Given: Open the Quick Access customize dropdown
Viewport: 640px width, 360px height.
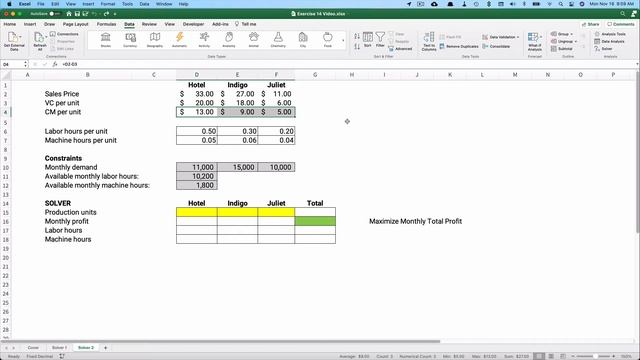Looking at the screenshot, I should click(115, 14).
